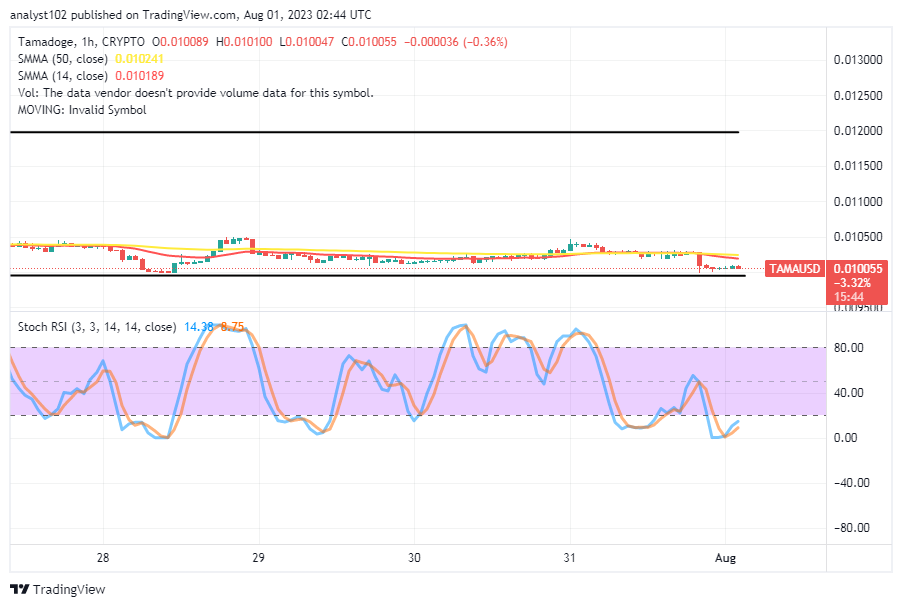The height and width of the screenshot is (607, 902).
Task: Click the -40.00 Stoch RSI axis label
Action: pyautogui.click(x=851, y=483)
